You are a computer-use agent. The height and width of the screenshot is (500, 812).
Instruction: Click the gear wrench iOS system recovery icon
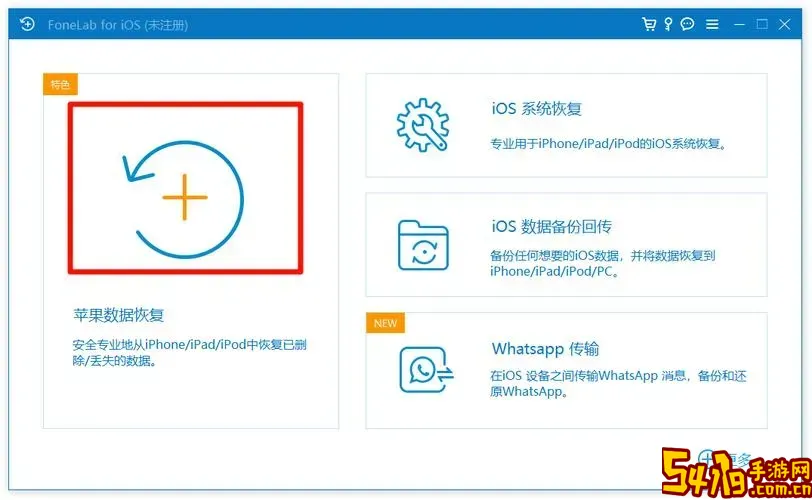pyautogui.click(x=423, y=125)
